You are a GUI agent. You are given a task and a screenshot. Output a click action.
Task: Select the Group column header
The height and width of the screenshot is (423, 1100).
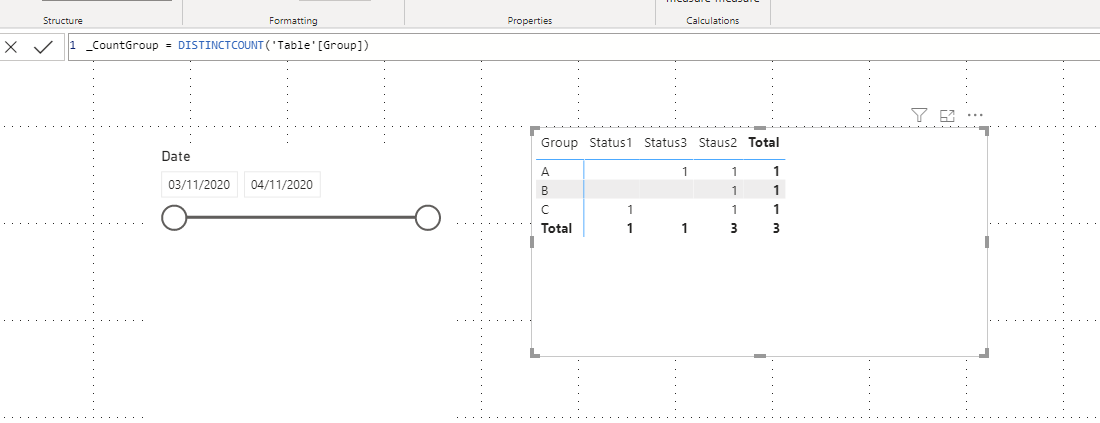coord(559,143)
